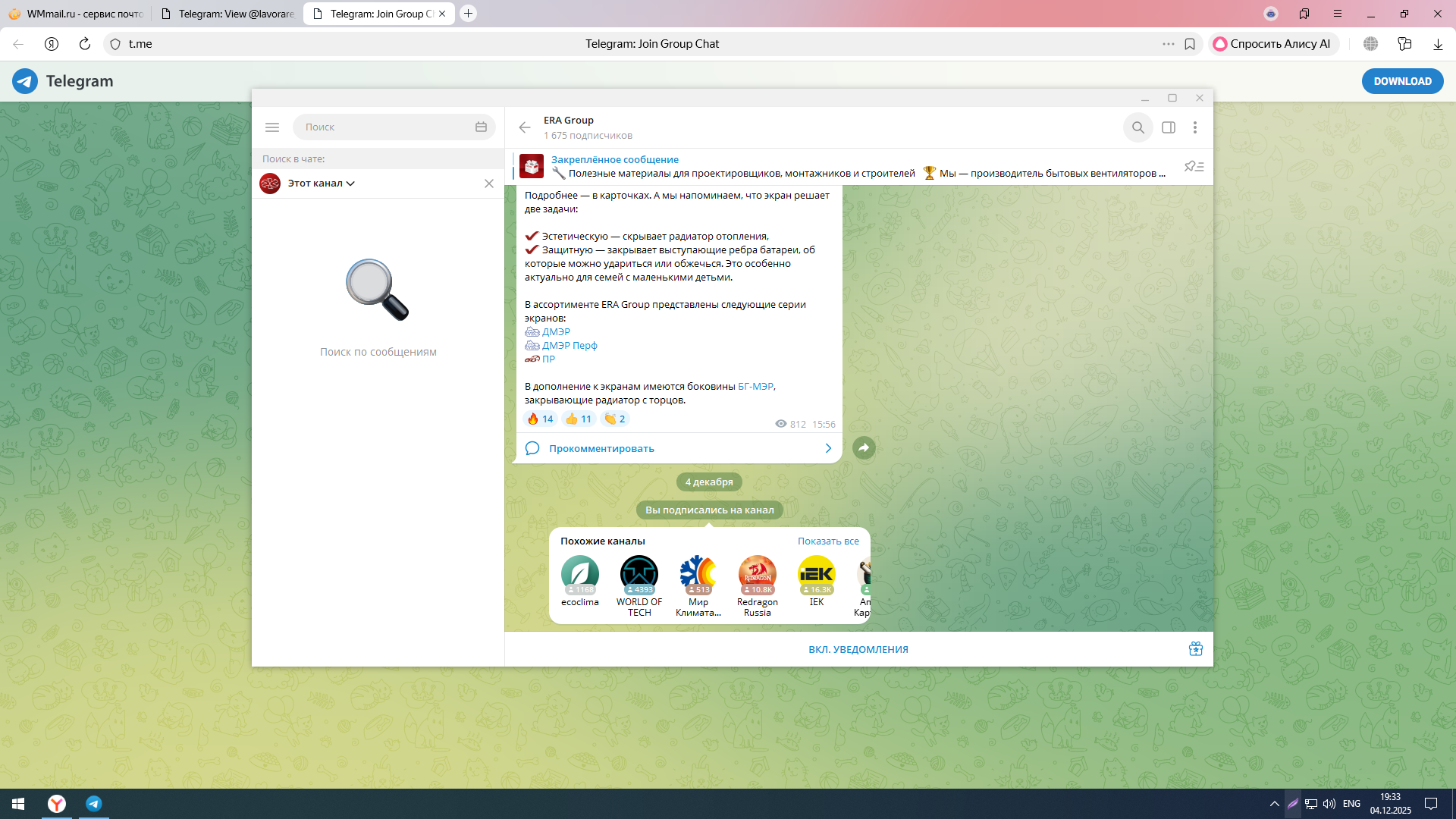Toggle the fire reaction with 14

click(540, 419)
